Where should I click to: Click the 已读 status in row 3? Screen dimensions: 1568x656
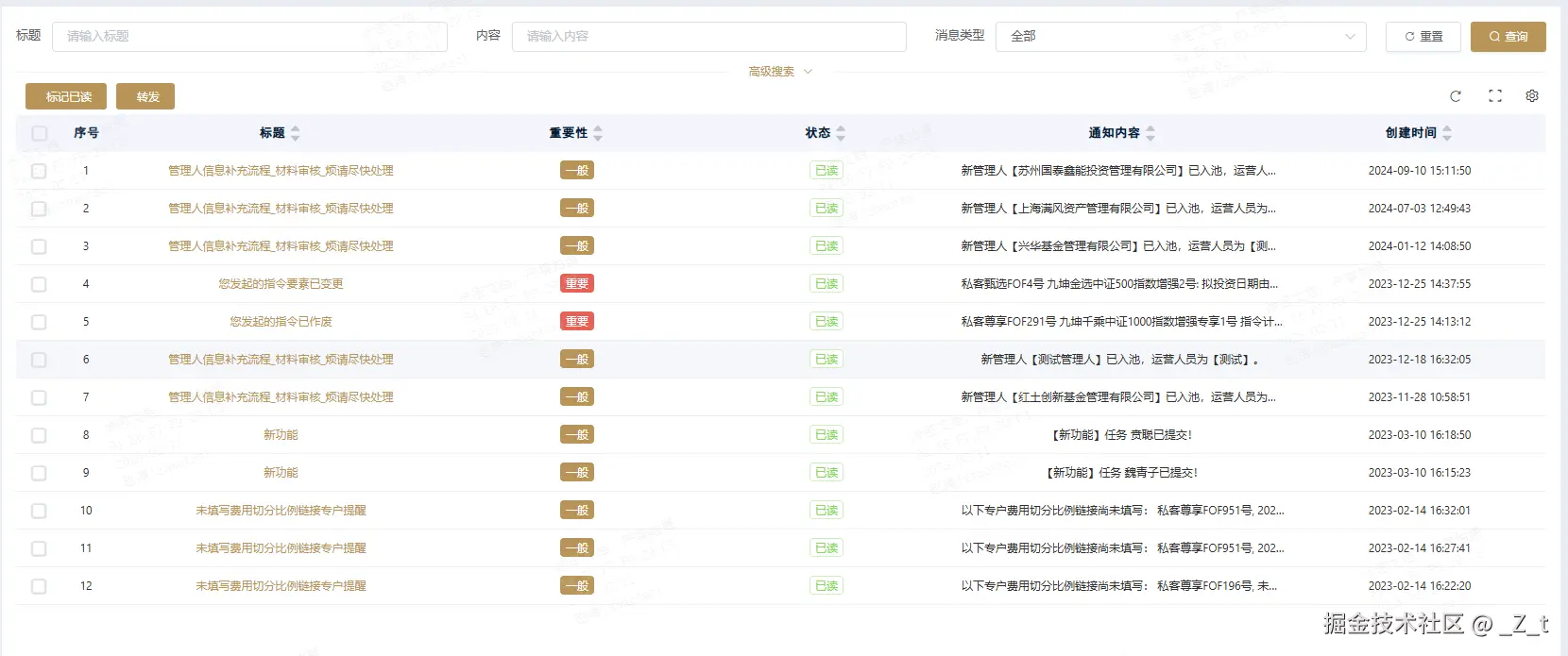(x=827, y=246)
